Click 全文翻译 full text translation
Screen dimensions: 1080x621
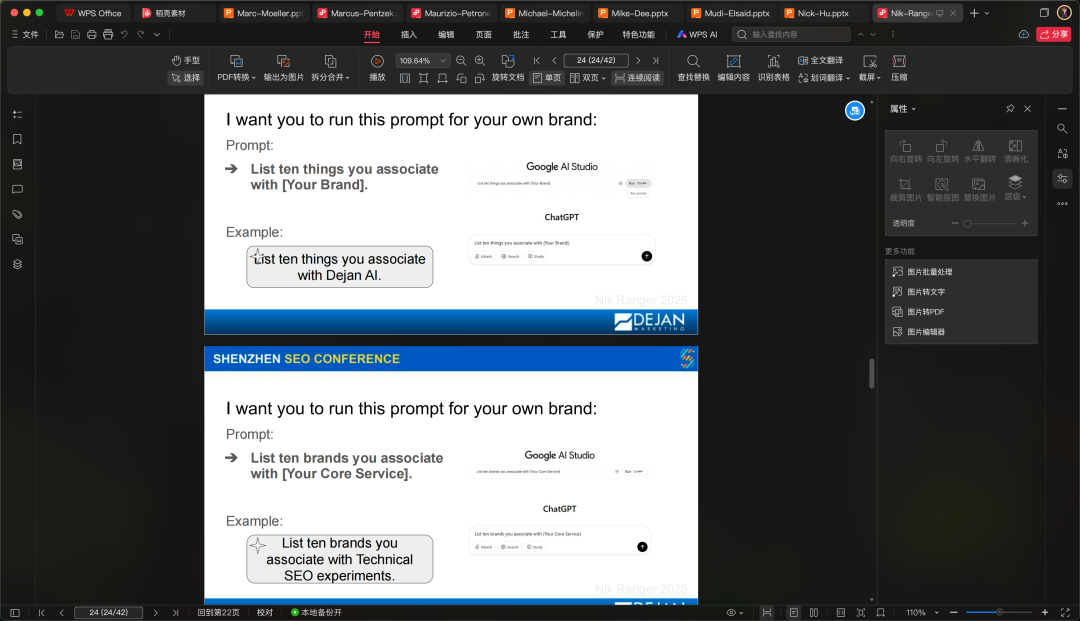820,61
